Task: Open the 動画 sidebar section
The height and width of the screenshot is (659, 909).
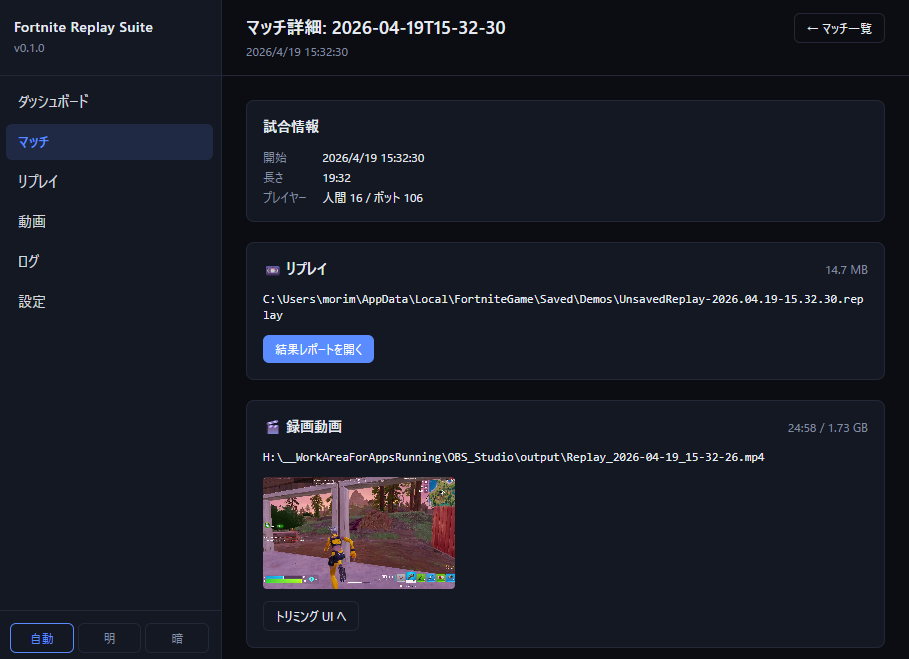Action: click(x=32, y=222)
